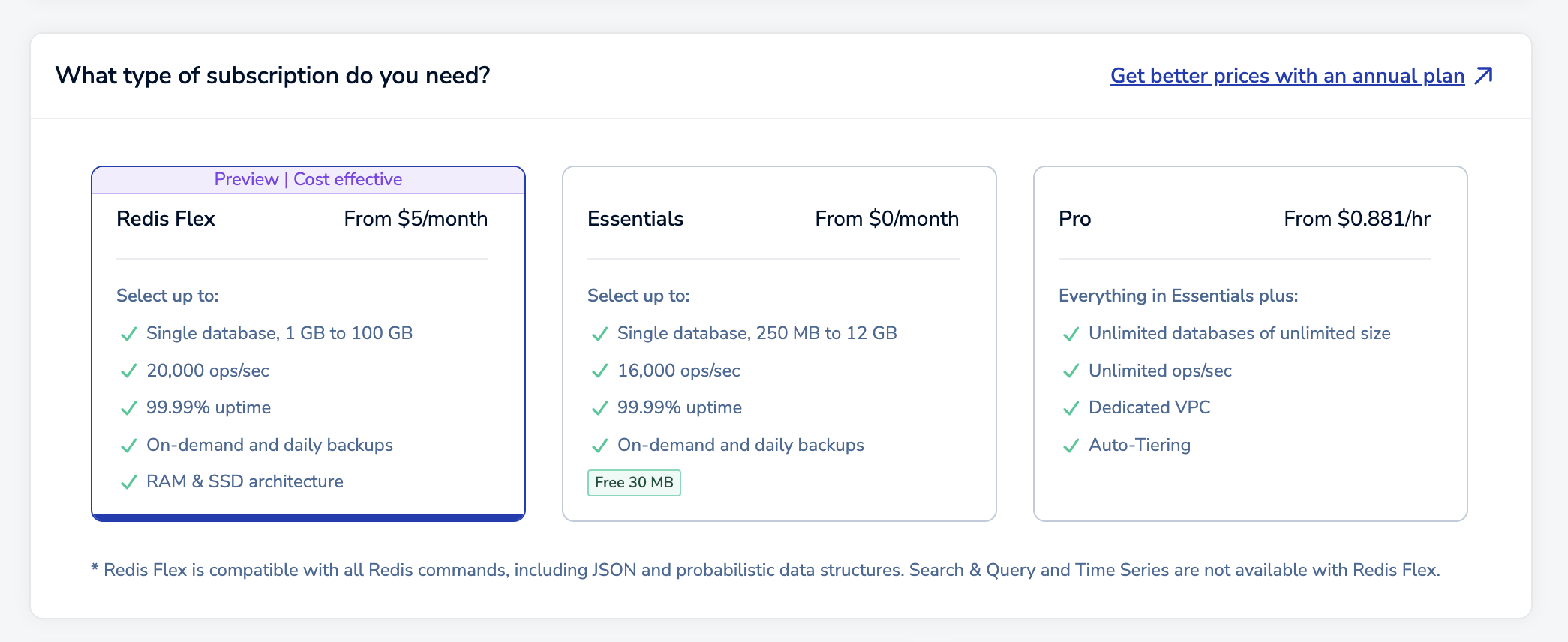This screenshot has width=1568, height=642.
Task: Click checkmark next to RAM & SSD architecture
Action: coord(129,482)
